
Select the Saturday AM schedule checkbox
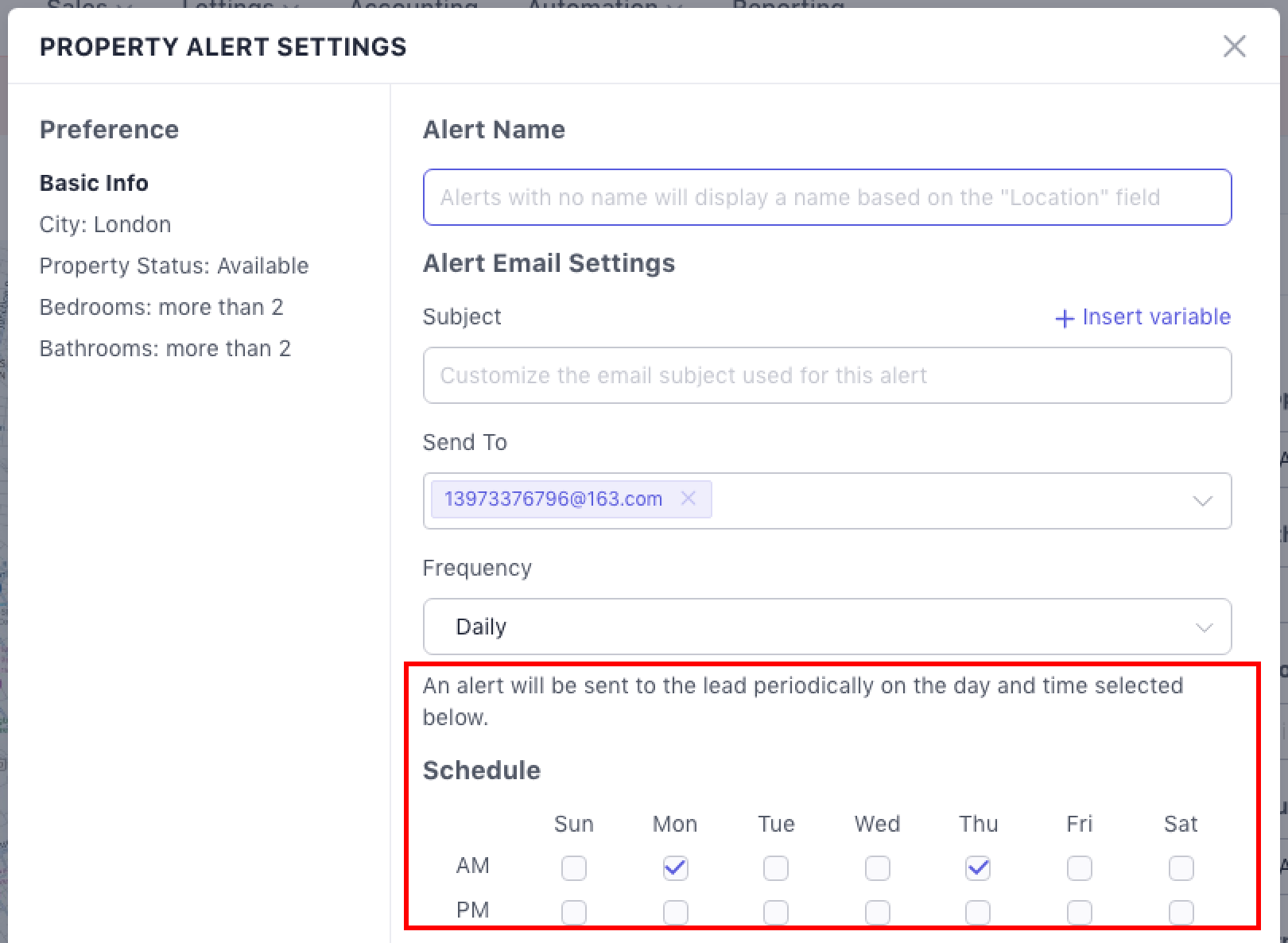(x=1181, y=867)
